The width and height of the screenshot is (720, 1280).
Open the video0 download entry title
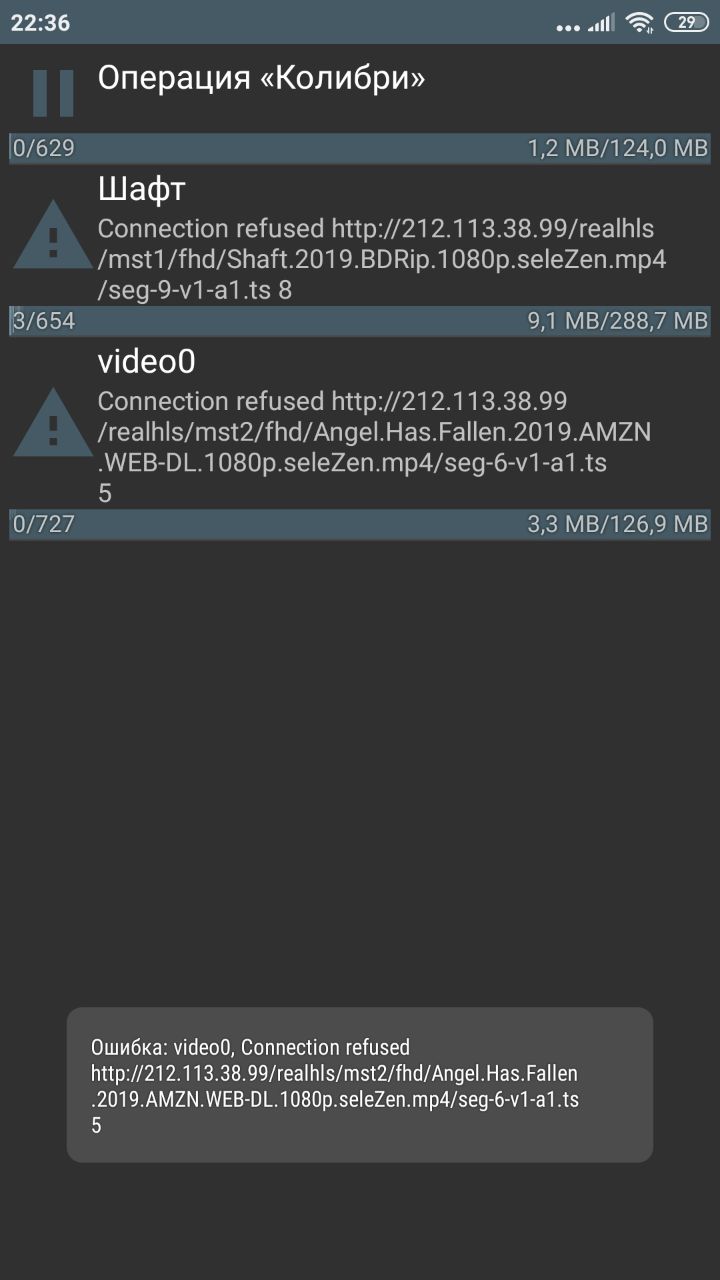pyautogui.click(x=146, y=362)
